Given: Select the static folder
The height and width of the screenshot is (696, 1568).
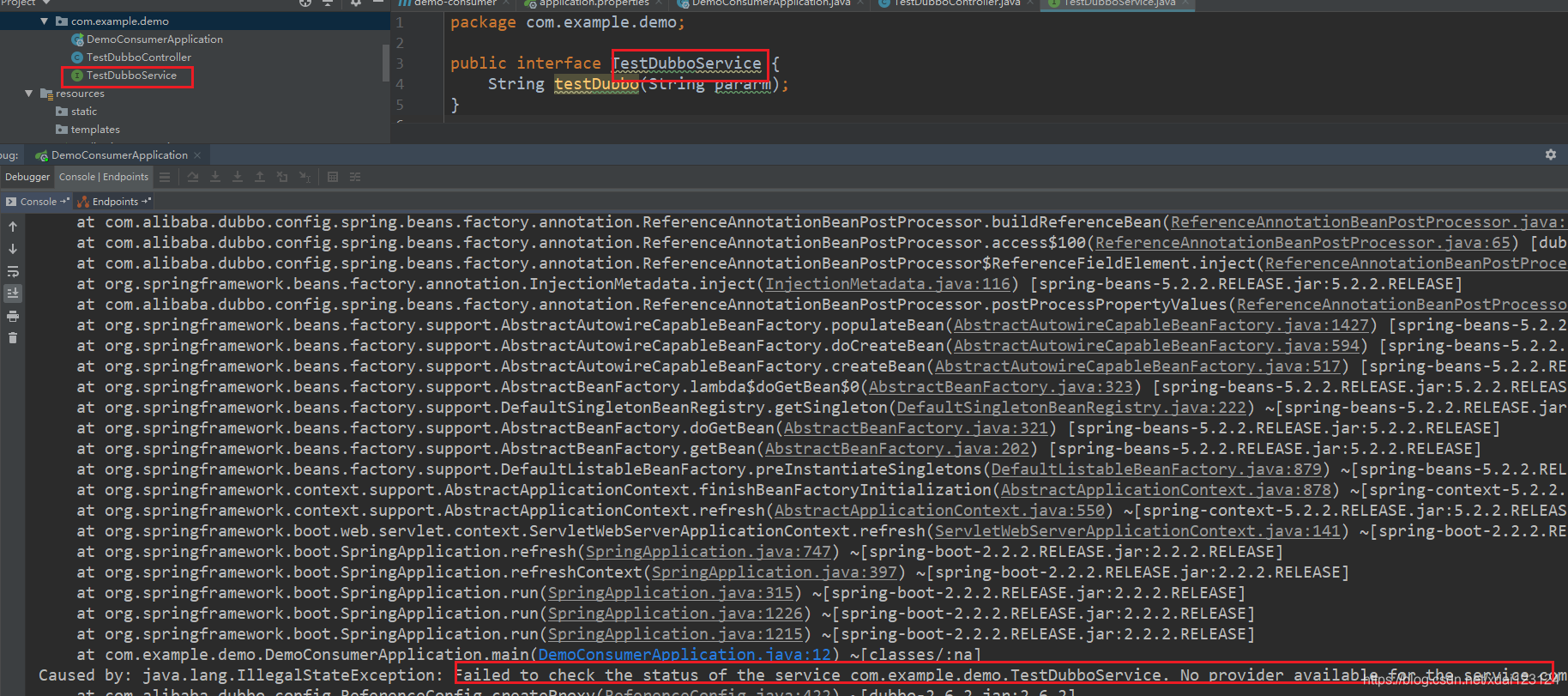Looking at the screenshot, I should pyautogui.click(x=84, y=112).
